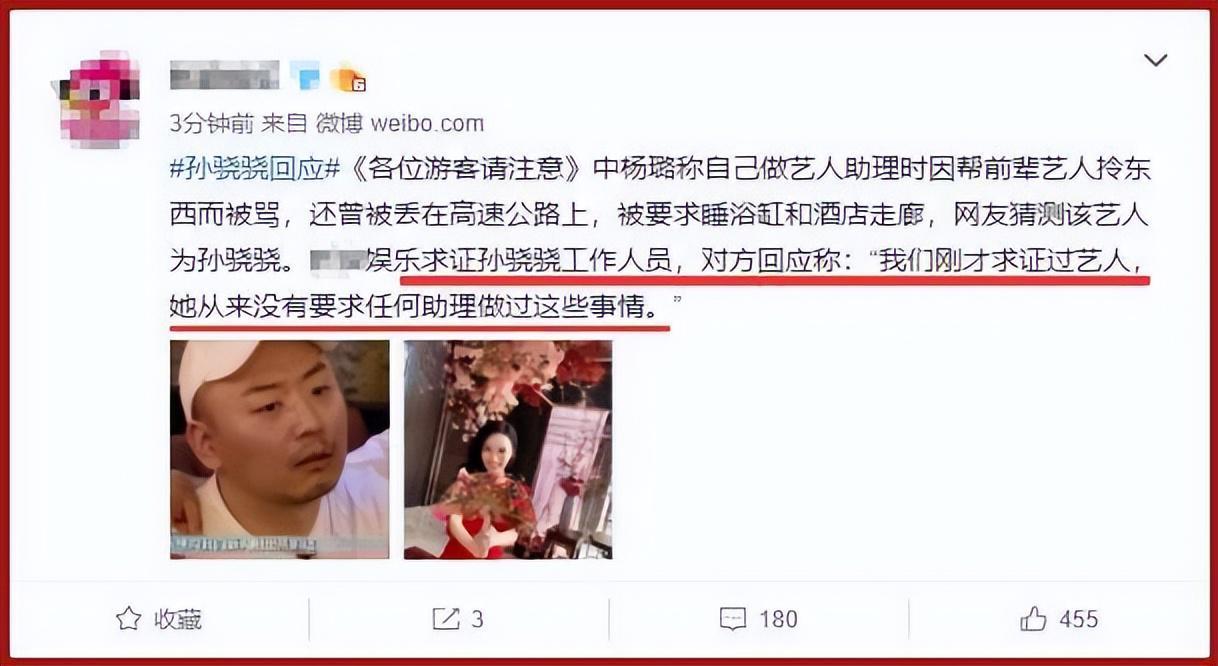Click the blue badge beside the username

(305, 75)
